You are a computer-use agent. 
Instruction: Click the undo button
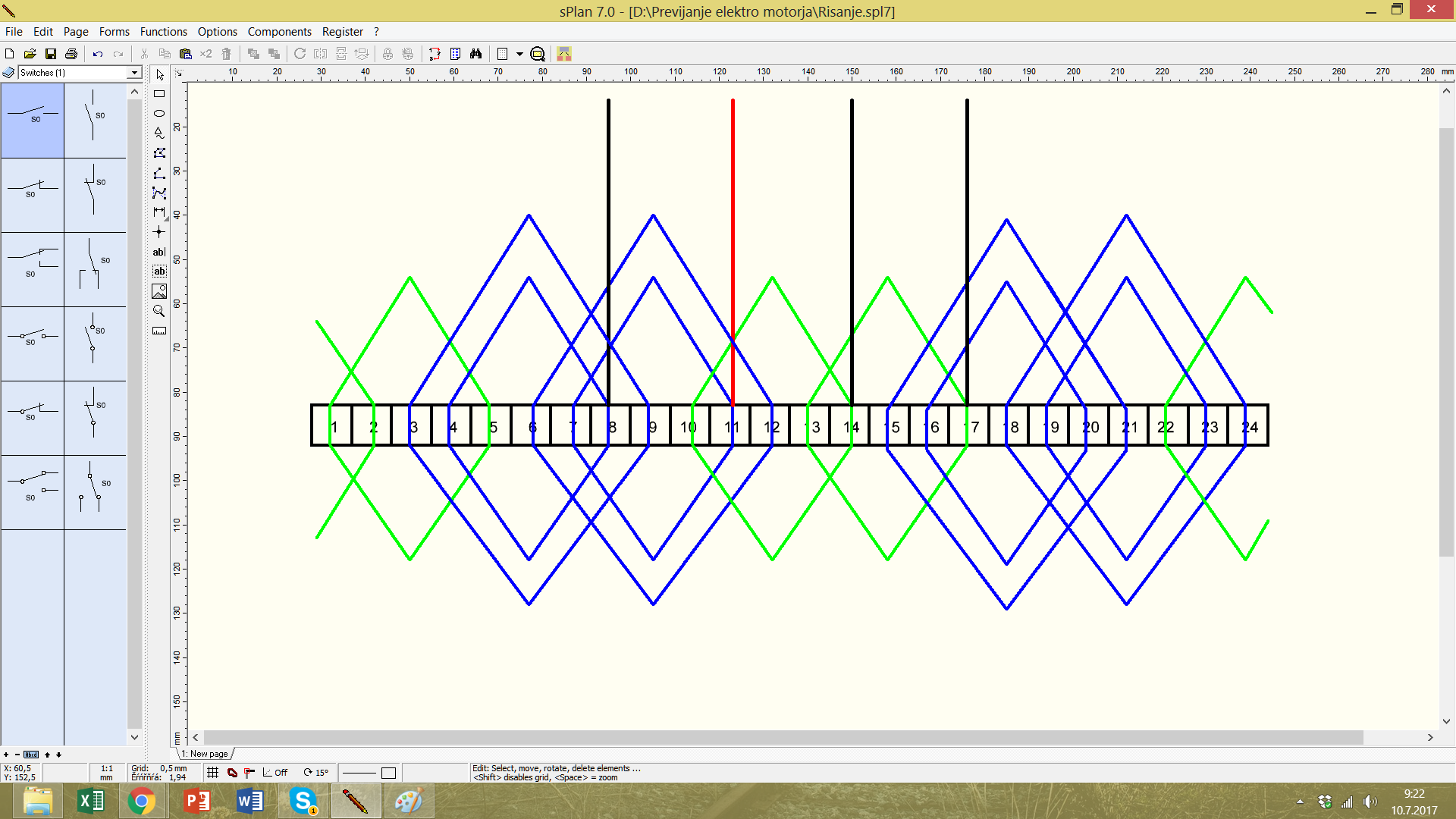click(98, 54)
